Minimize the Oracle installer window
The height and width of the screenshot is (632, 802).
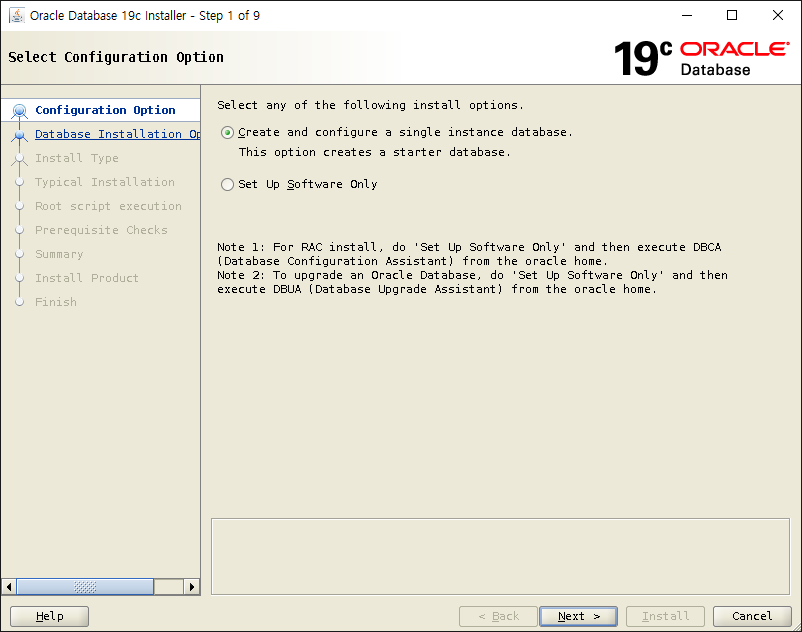687,15
